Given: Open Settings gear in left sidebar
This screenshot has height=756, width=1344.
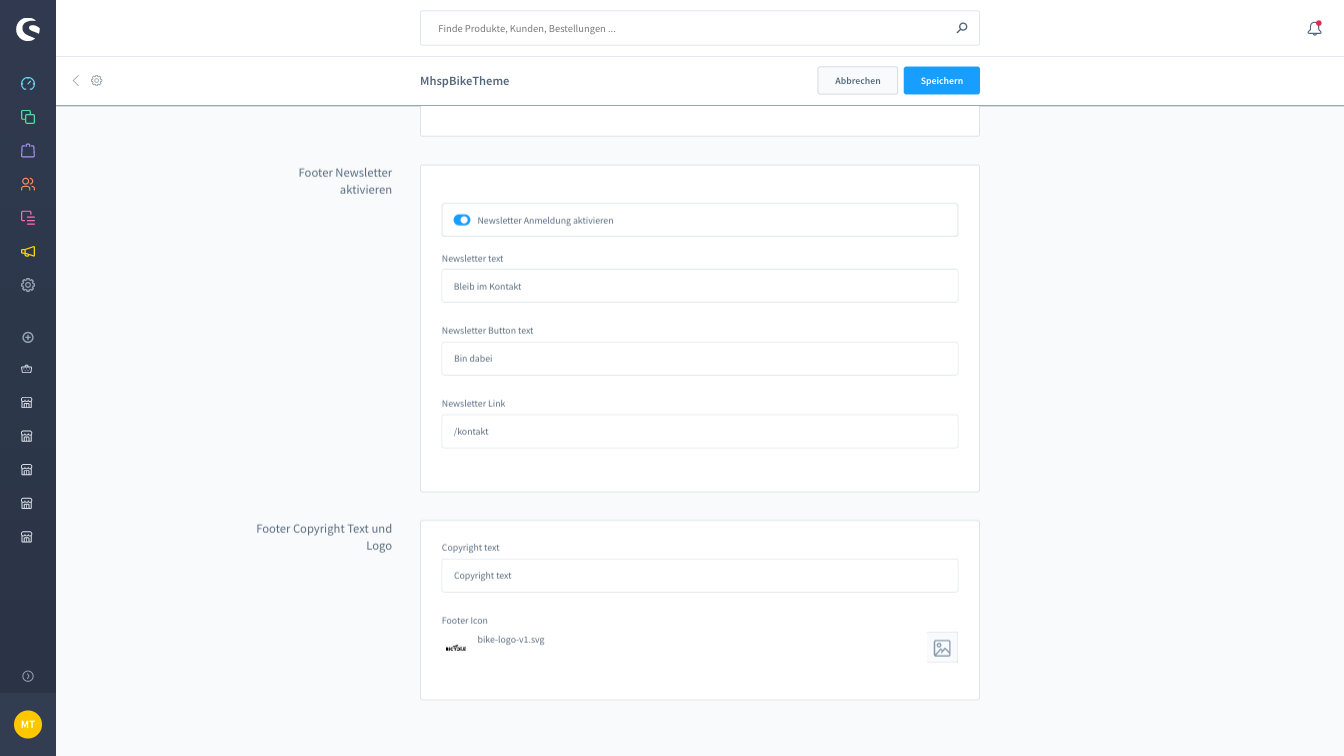Looking at the screenshot, I should pyautogui.click(x=28, y=285).
